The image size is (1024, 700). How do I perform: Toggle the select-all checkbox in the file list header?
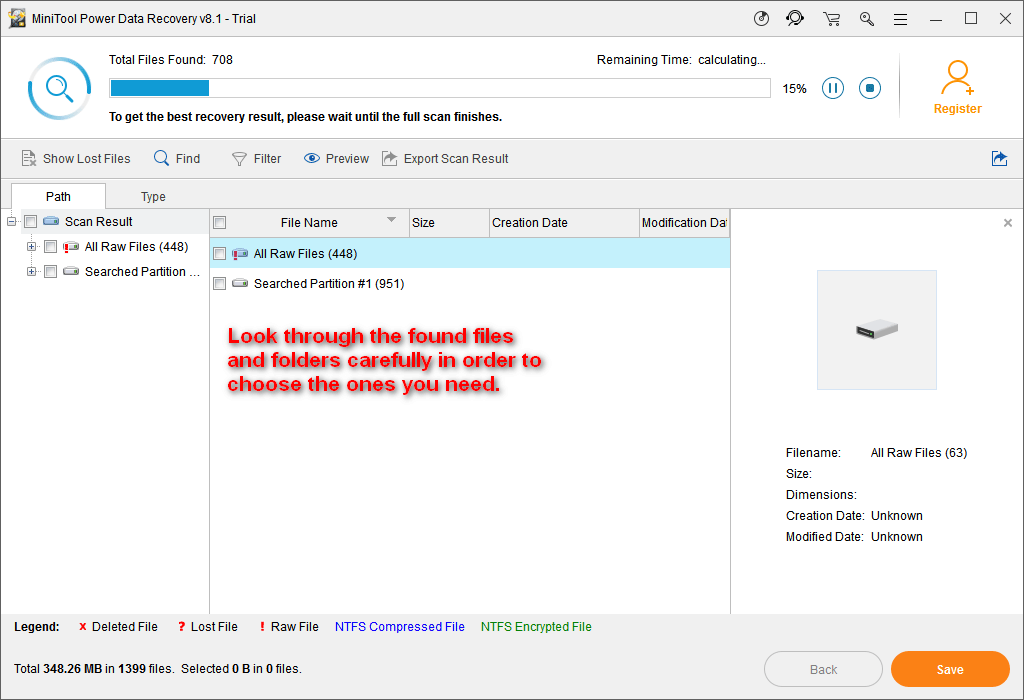[x=220, y=223]
